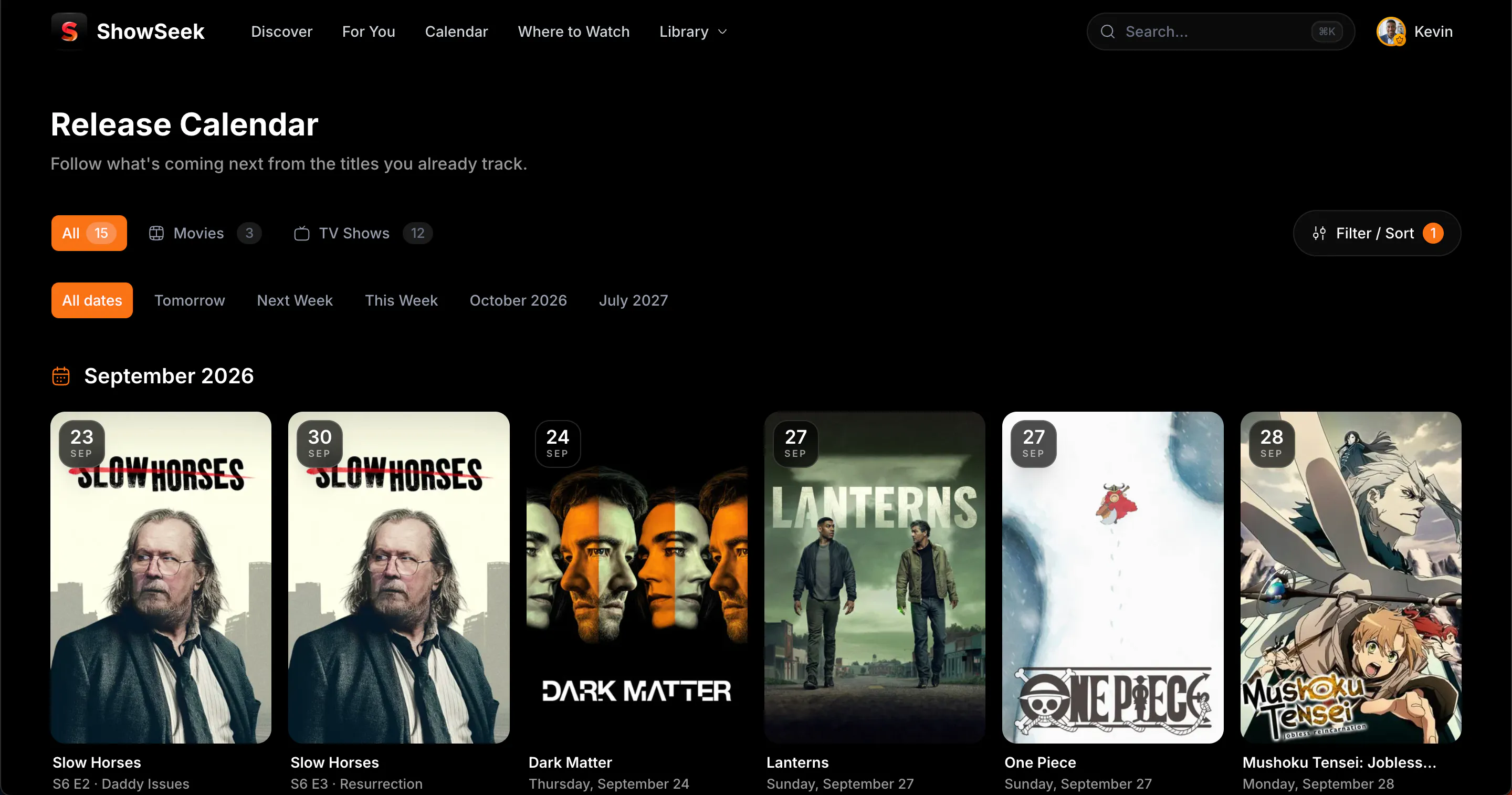Open the Slow Houses S6 E2 title link
Screen dimensions: 1512x795
point(97,762)
